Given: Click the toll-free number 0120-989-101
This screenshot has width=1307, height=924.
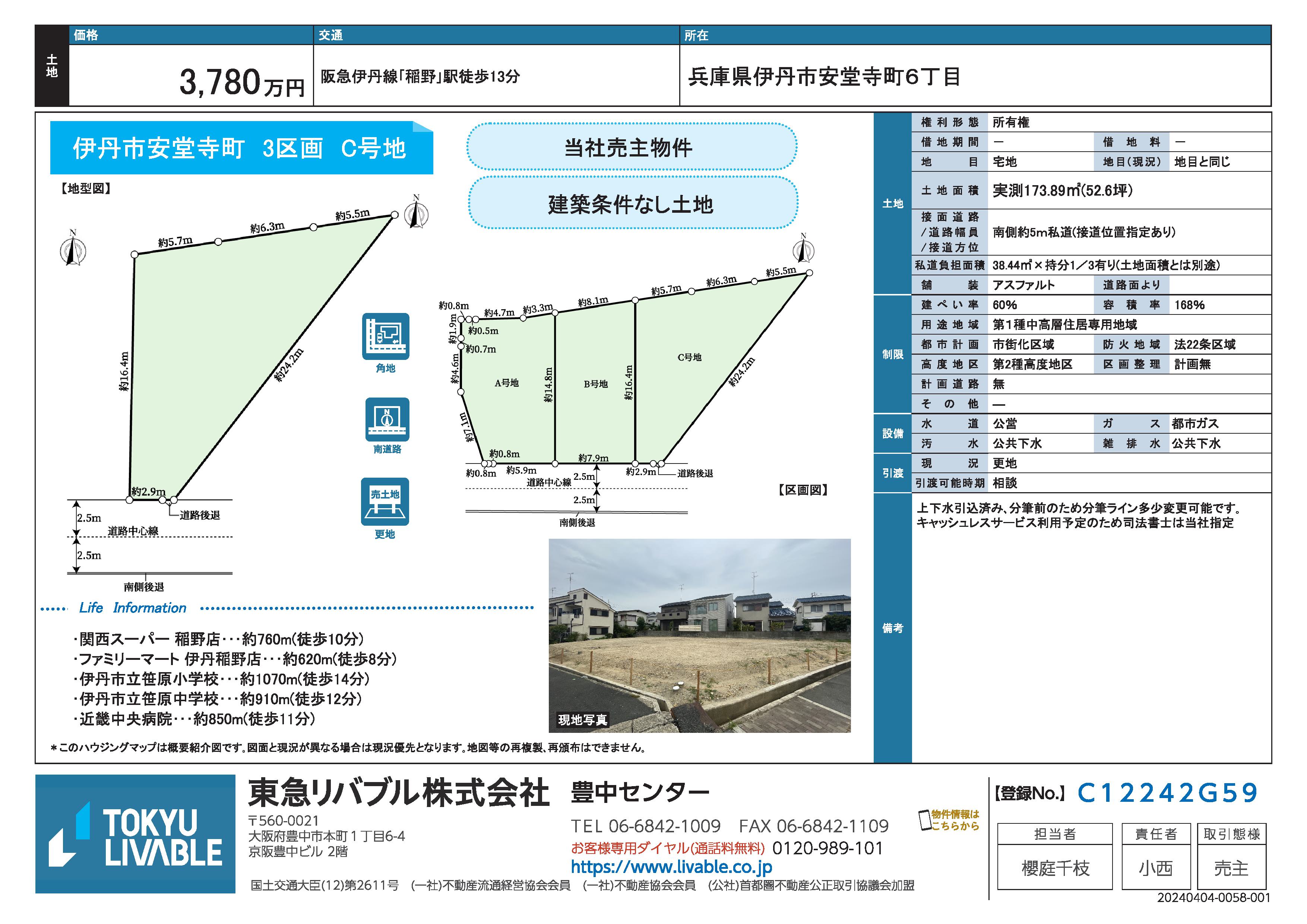Looking at the screenshot, I should coord(827,848).
